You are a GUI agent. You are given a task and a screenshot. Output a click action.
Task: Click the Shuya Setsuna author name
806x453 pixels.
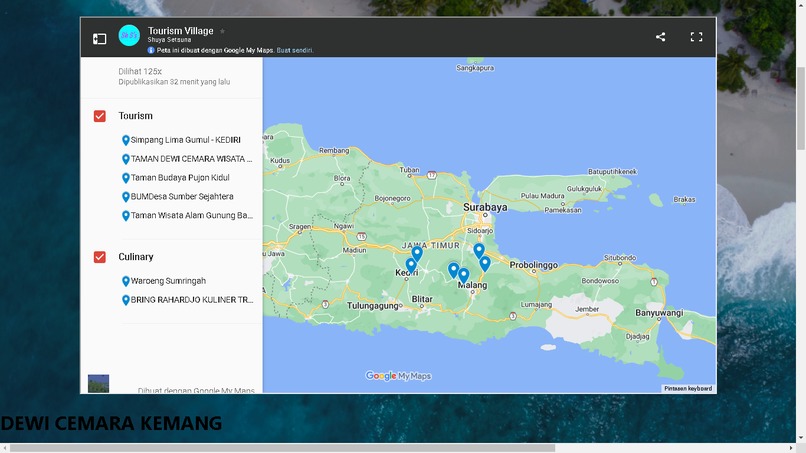(169, 40)
